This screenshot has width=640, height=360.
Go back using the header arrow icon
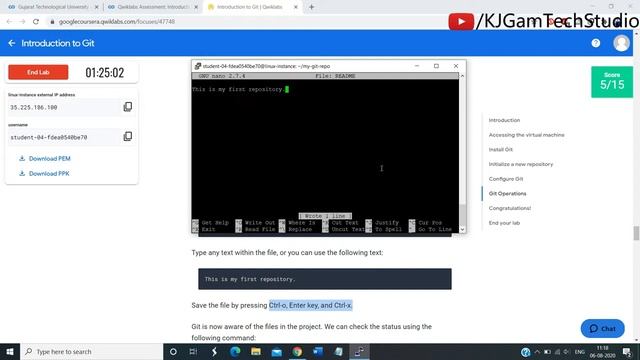(11, 43)
